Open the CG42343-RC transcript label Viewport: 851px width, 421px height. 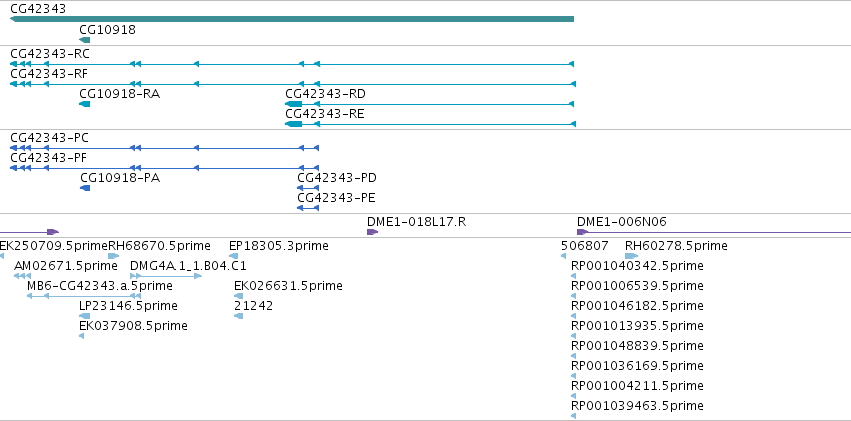click(50, 54)
